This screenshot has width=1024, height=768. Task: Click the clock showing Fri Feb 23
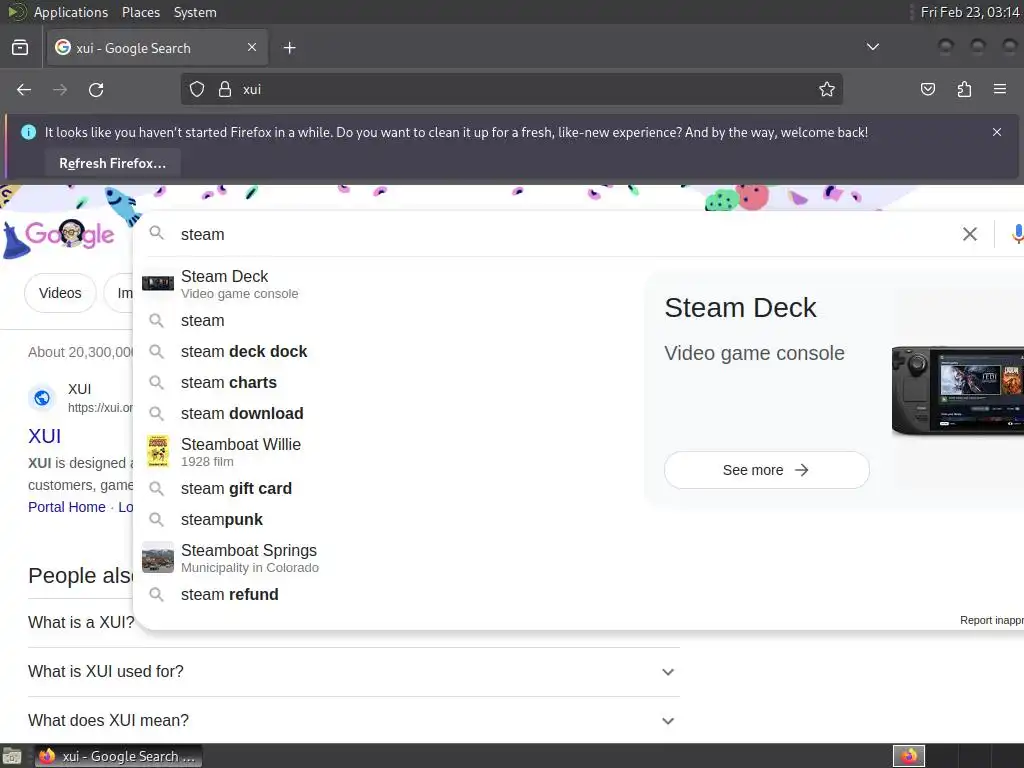[970, 12]
